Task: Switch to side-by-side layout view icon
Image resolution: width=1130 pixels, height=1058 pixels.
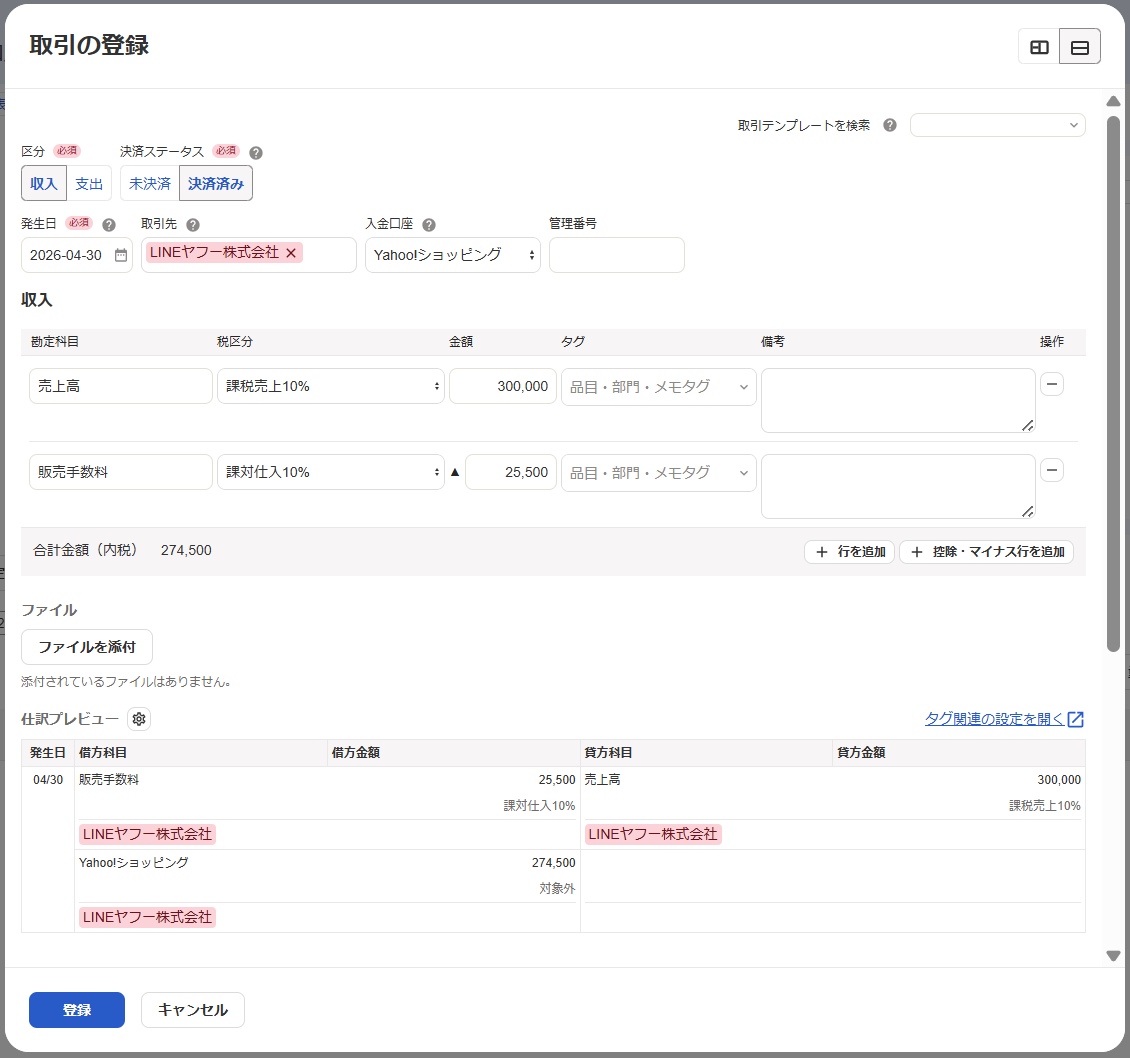Action: pos(1038,47)
